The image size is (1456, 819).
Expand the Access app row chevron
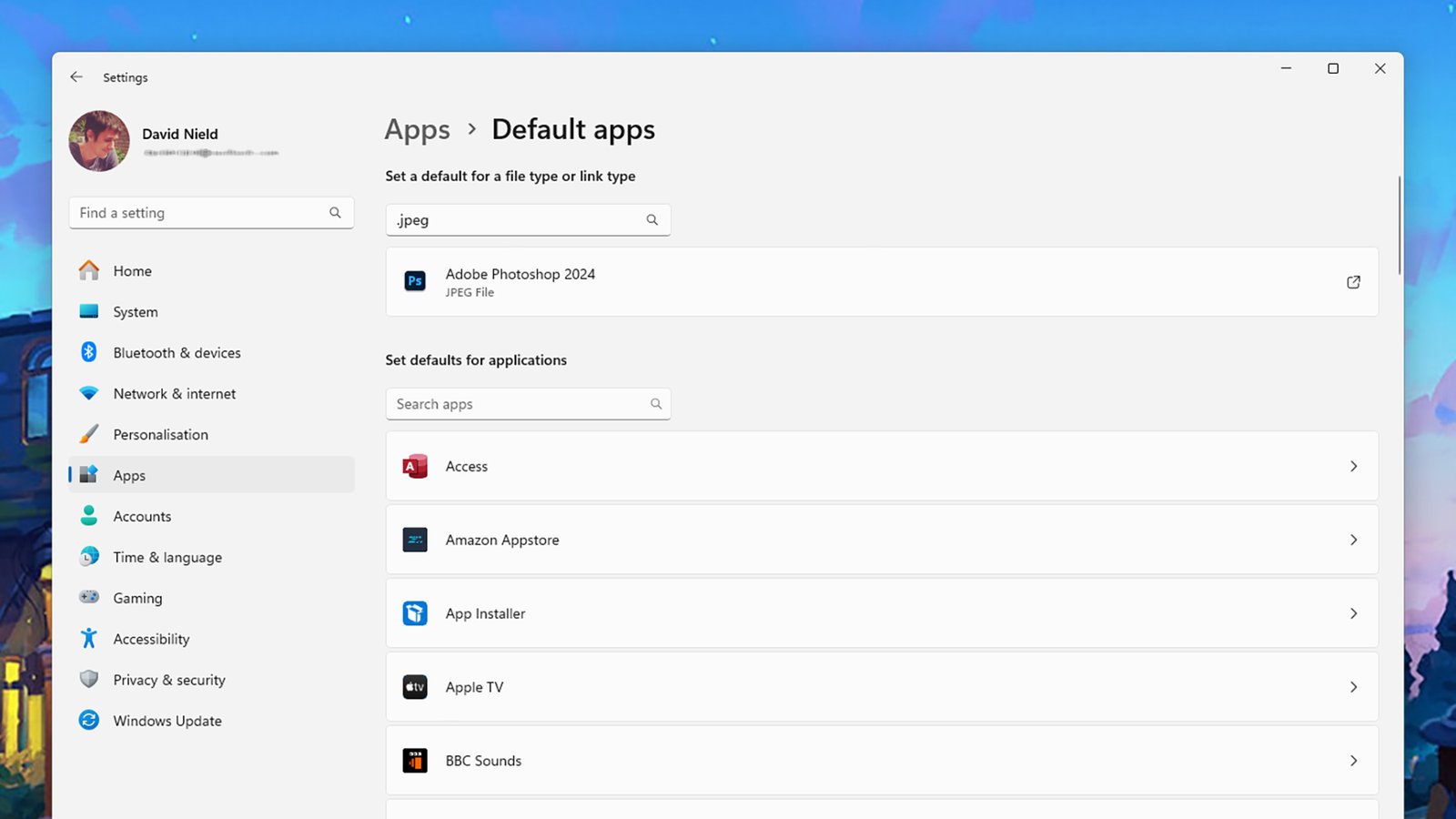coord(1353,466)
